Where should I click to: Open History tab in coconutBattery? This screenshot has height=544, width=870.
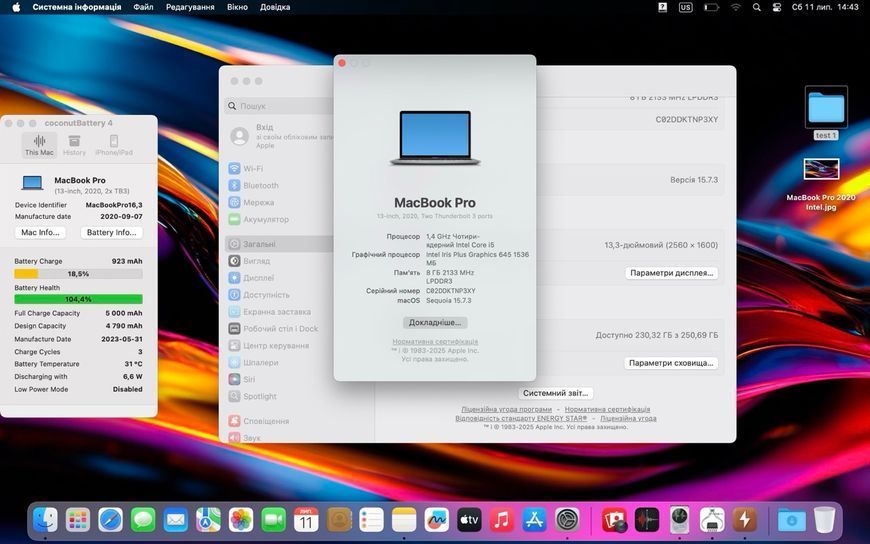tap(74, 145)
